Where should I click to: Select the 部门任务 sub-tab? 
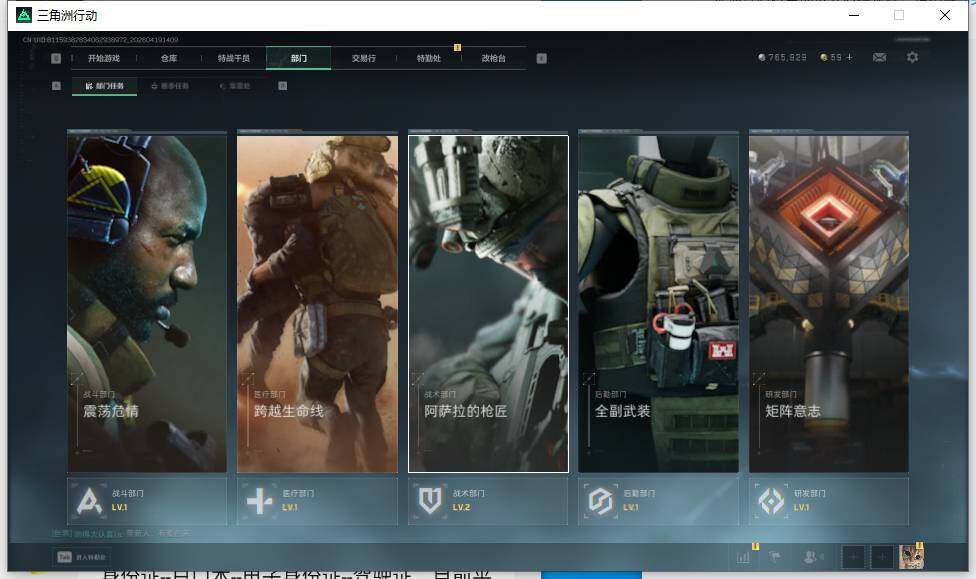[x=105, y=86]
